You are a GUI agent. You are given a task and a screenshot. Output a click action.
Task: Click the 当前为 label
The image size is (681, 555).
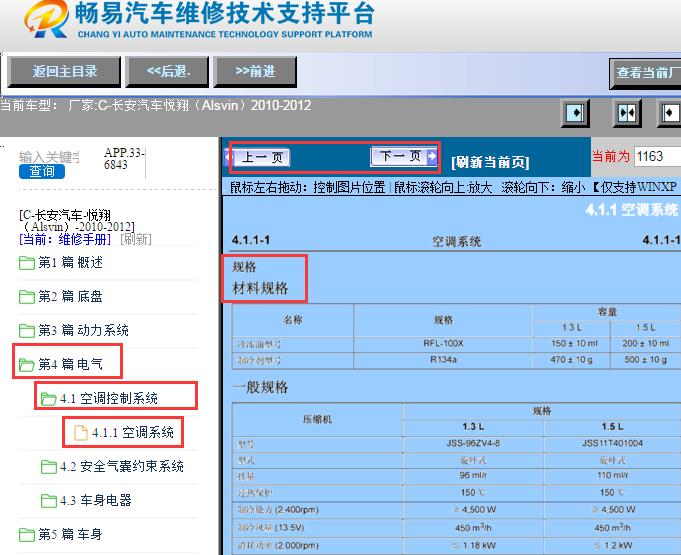tap(611, 156)
